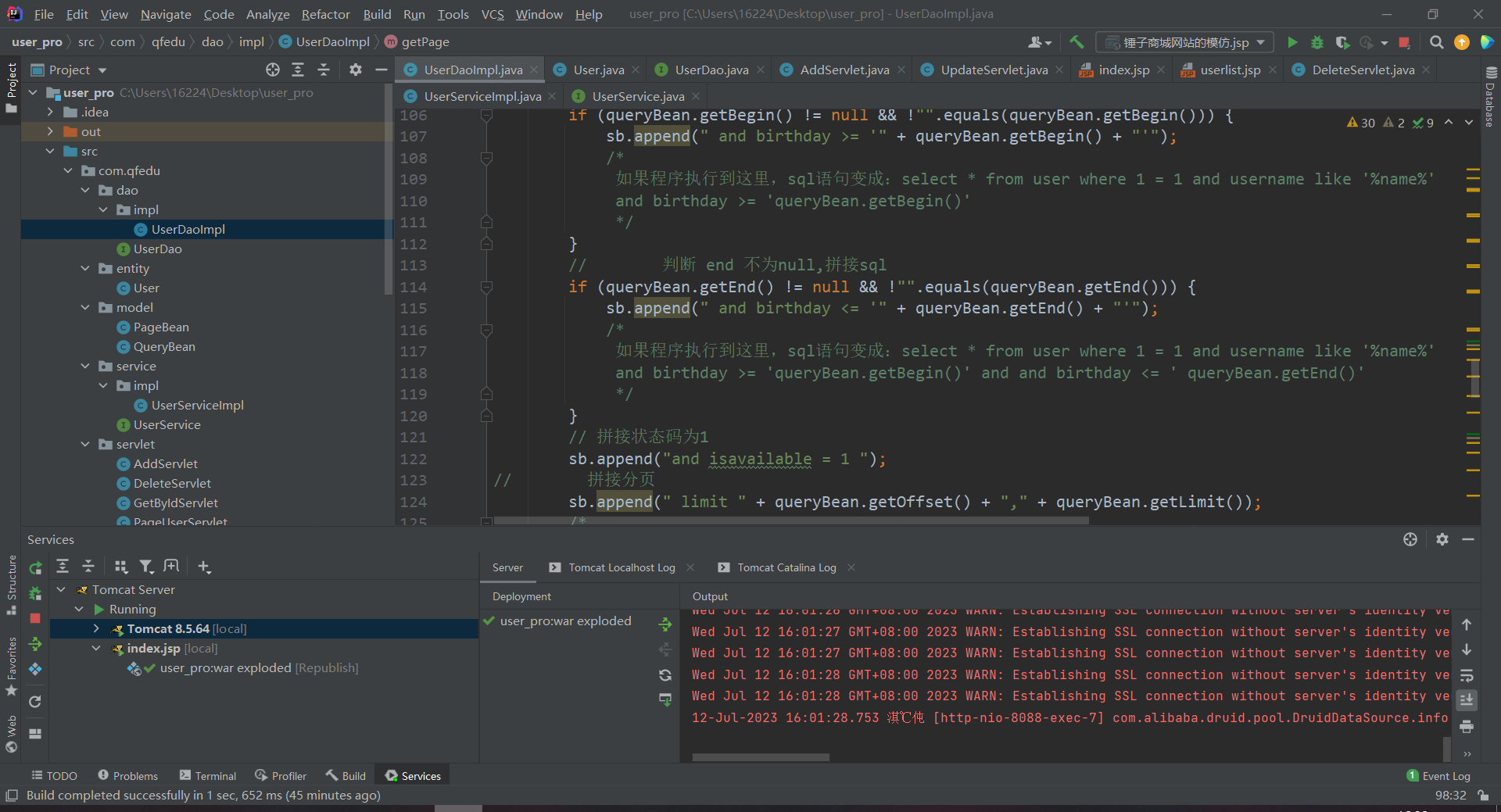The image size is (1501, 812).
Task: Open the Profiler tool window button
Action: click(x=281, y=776)
